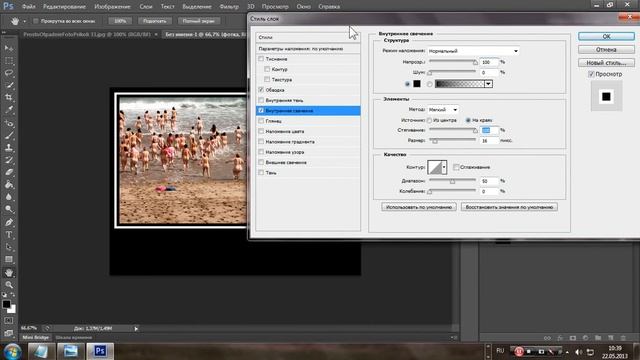Select the Quick Selection tool
The height and width of the screenshot is (360, 640).
(x=9, y=85)
